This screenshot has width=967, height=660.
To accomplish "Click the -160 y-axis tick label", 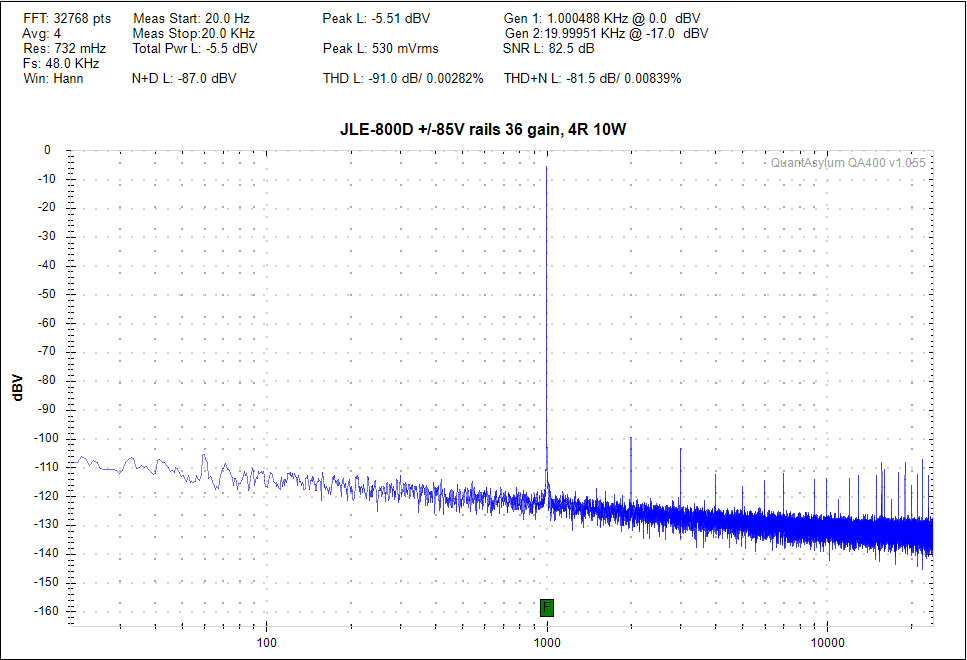I will [46, 611].
